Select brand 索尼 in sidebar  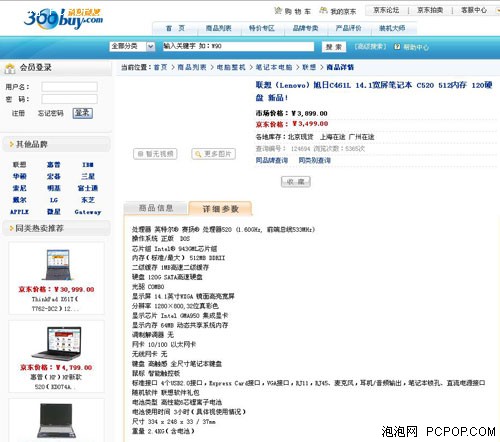(19, 188)
